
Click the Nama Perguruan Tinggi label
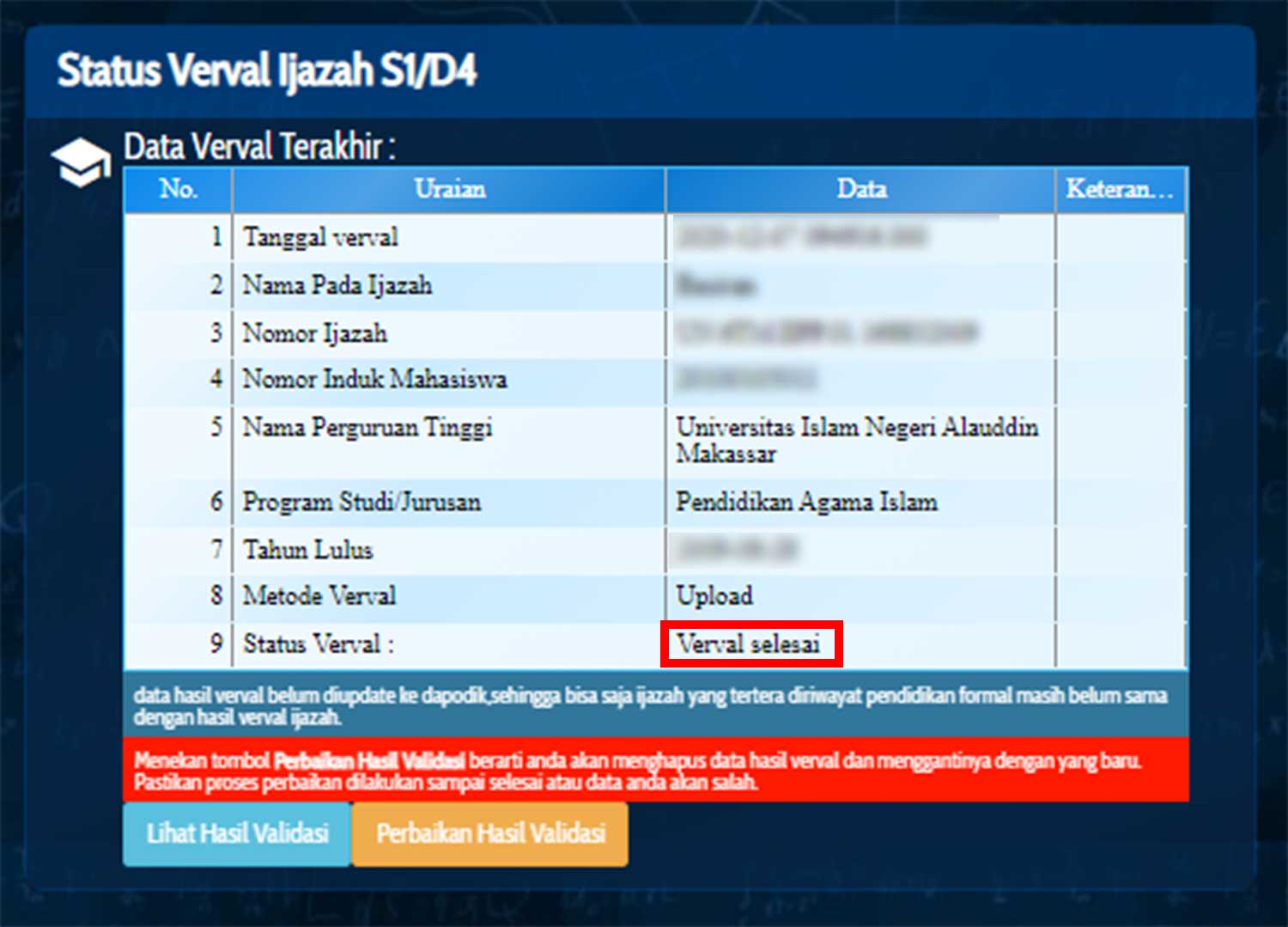click(x=368, y=427)
